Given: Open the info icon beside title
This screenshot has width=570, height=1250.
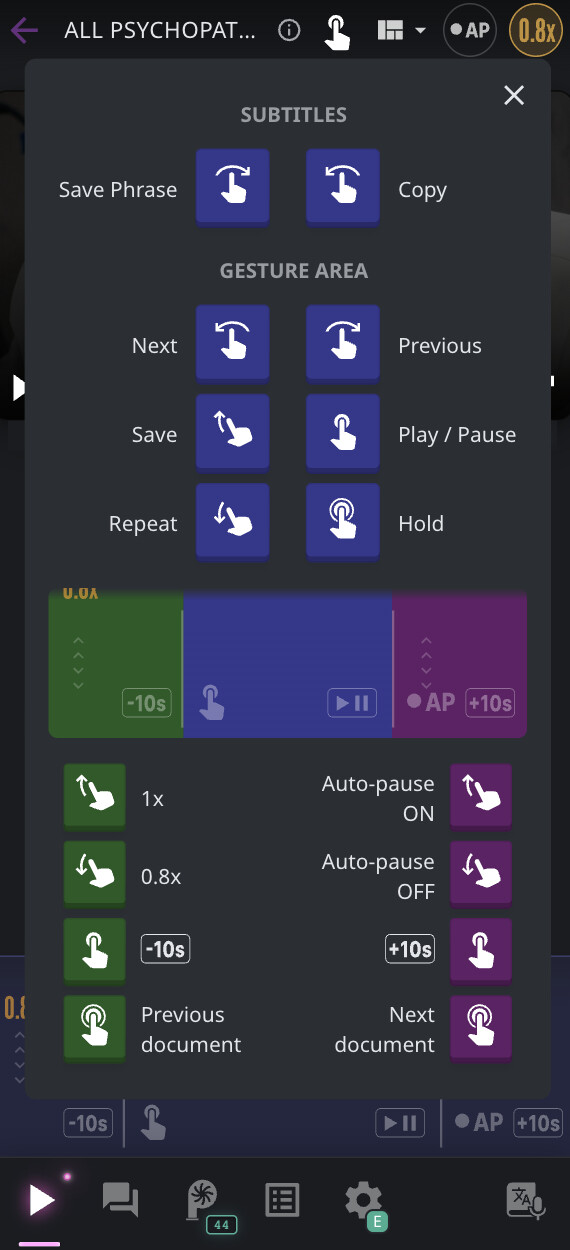Looking at the screenshot, I should pos(289,30).
